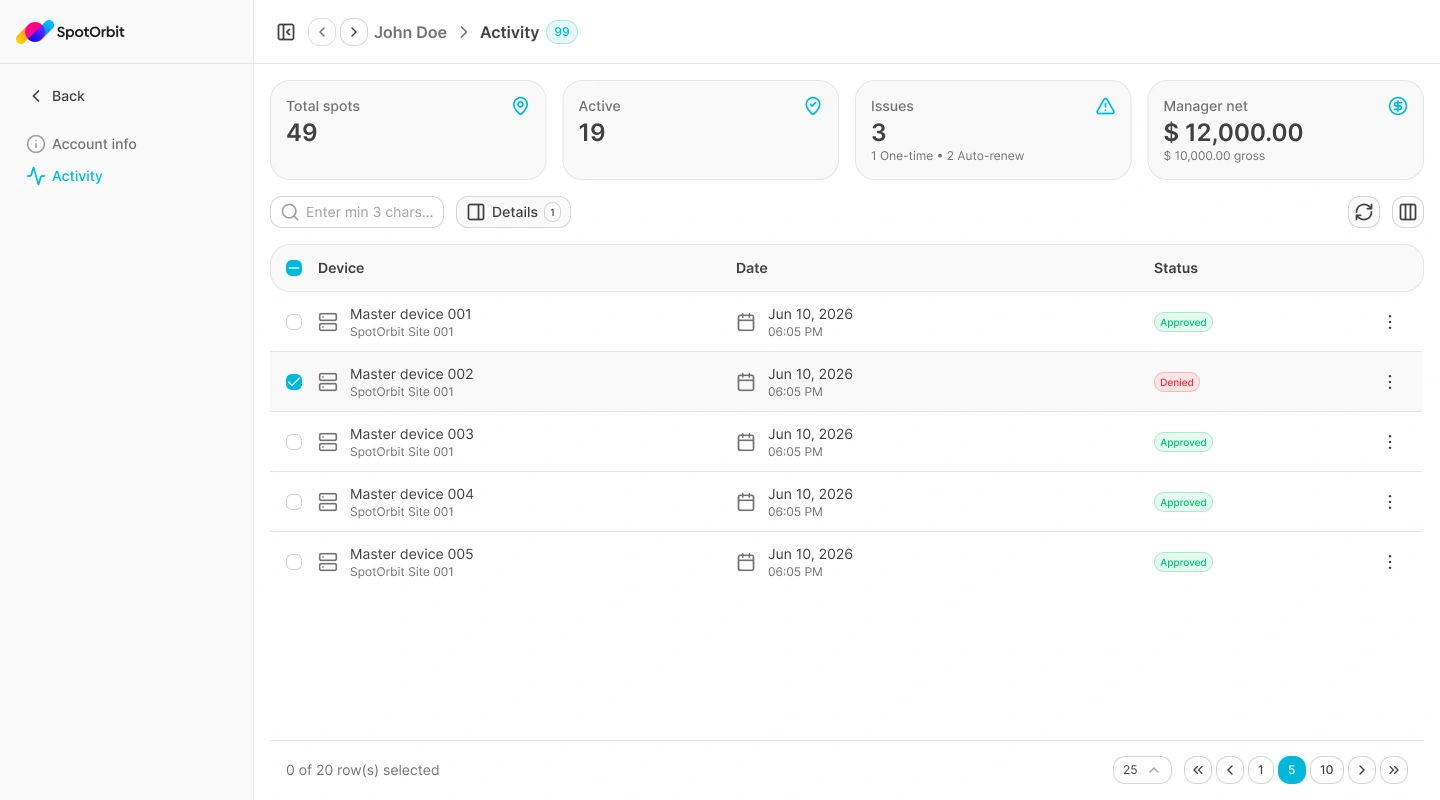This screenshot has width=1440, height=800.
Task: Sort by the Date column header
Action: coord(752,268)
